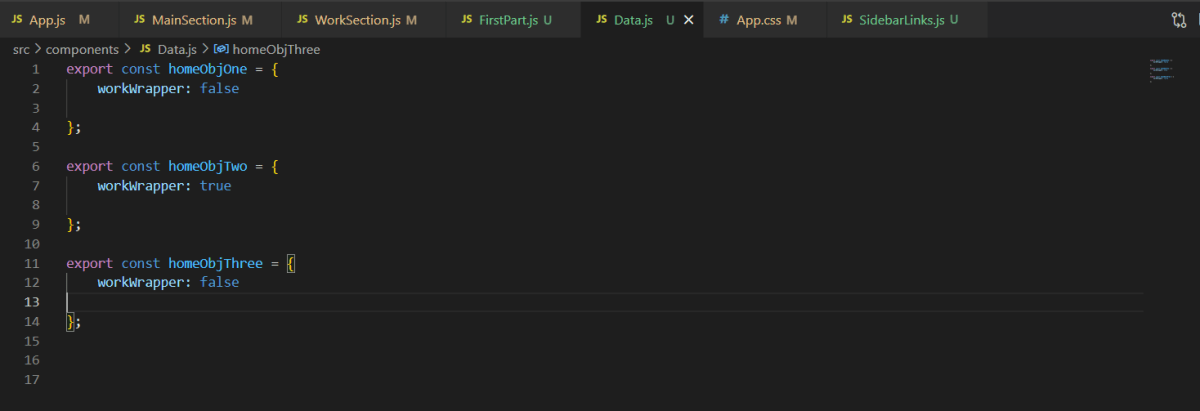Screen dimensions: 1200x411
Task: Click the src breadcrumb segment
Action: point(21,49)
